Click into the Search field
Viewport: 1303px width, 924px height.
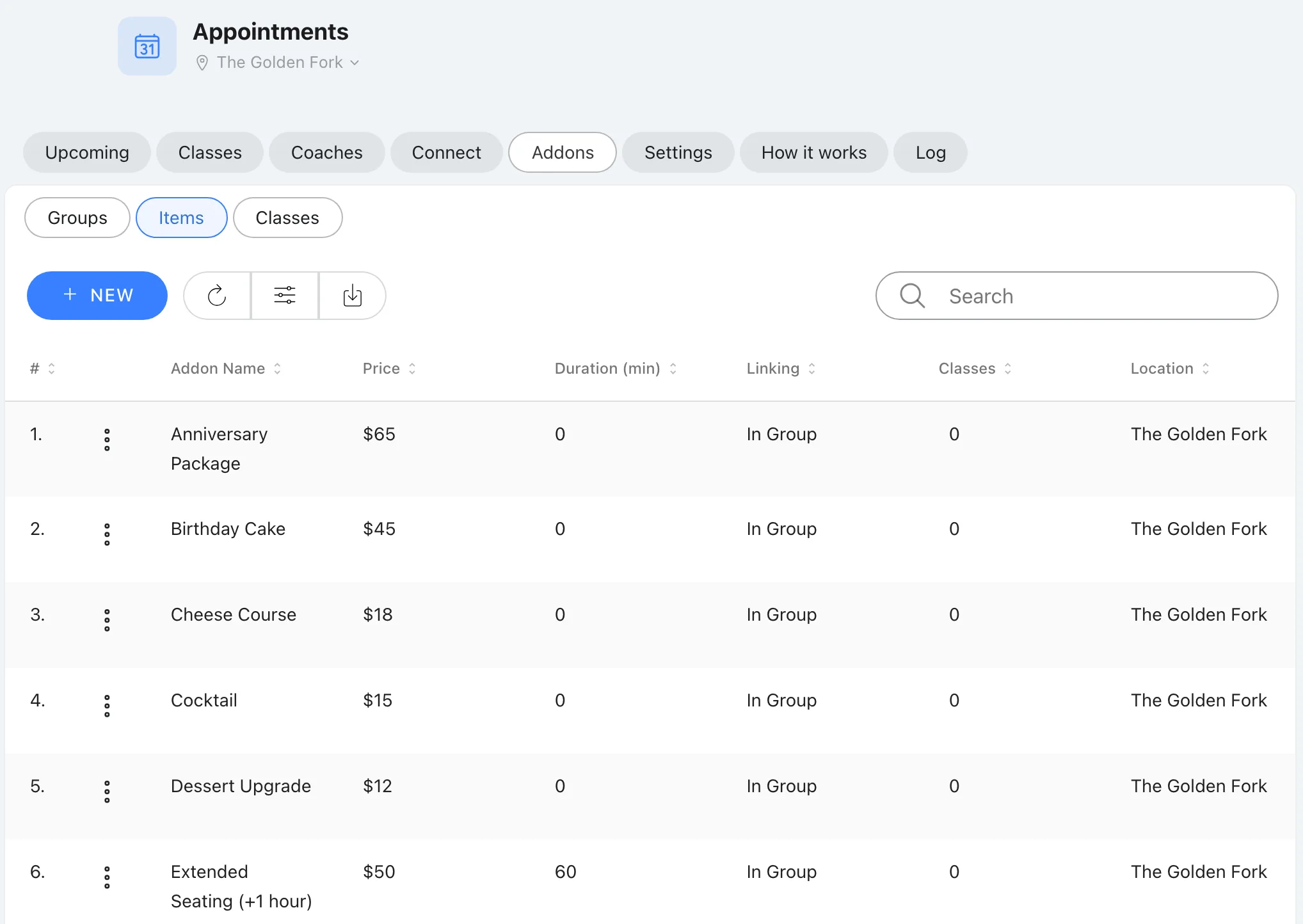point(1076,296)
